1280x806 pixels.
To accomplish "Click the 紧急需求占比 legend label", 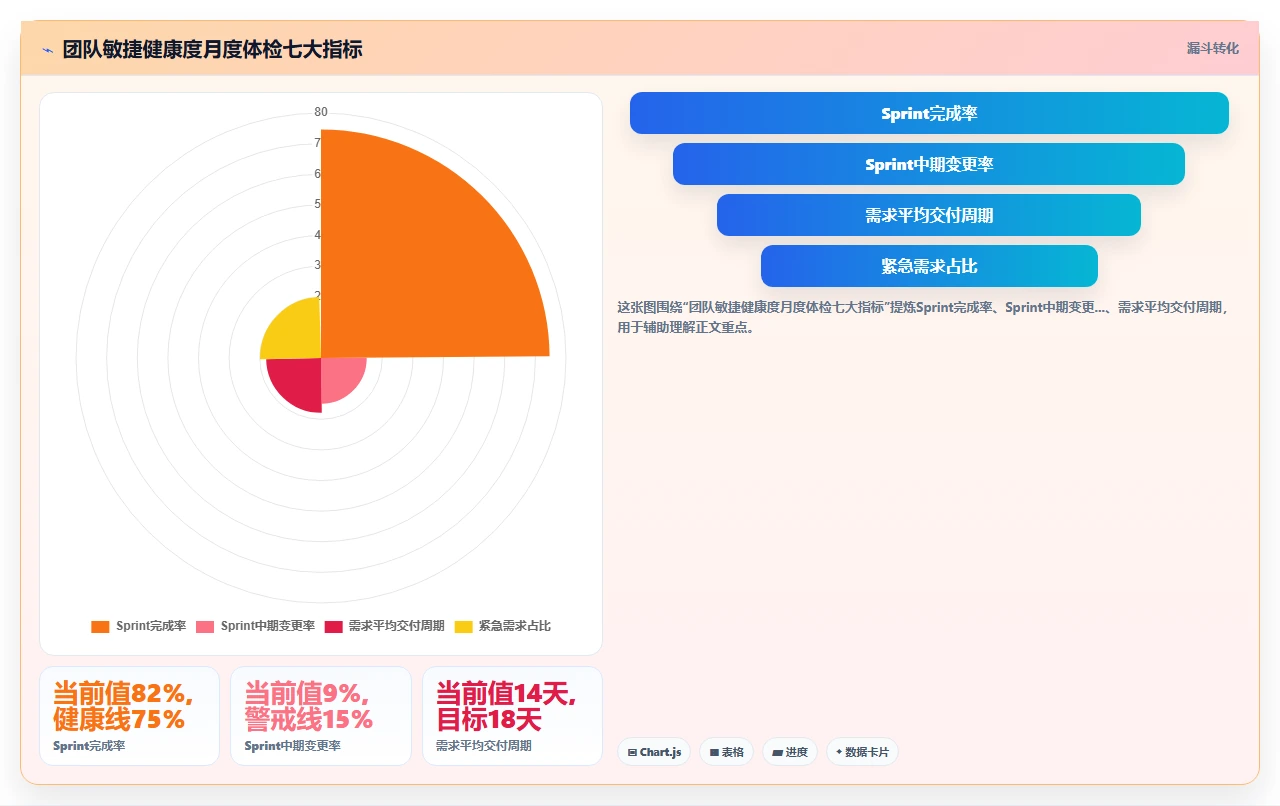I will click(x=515, y=627).
